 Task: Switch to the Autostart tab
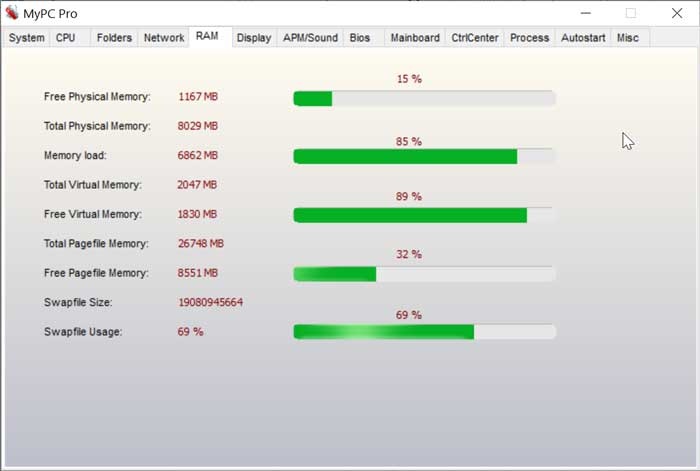583,38
